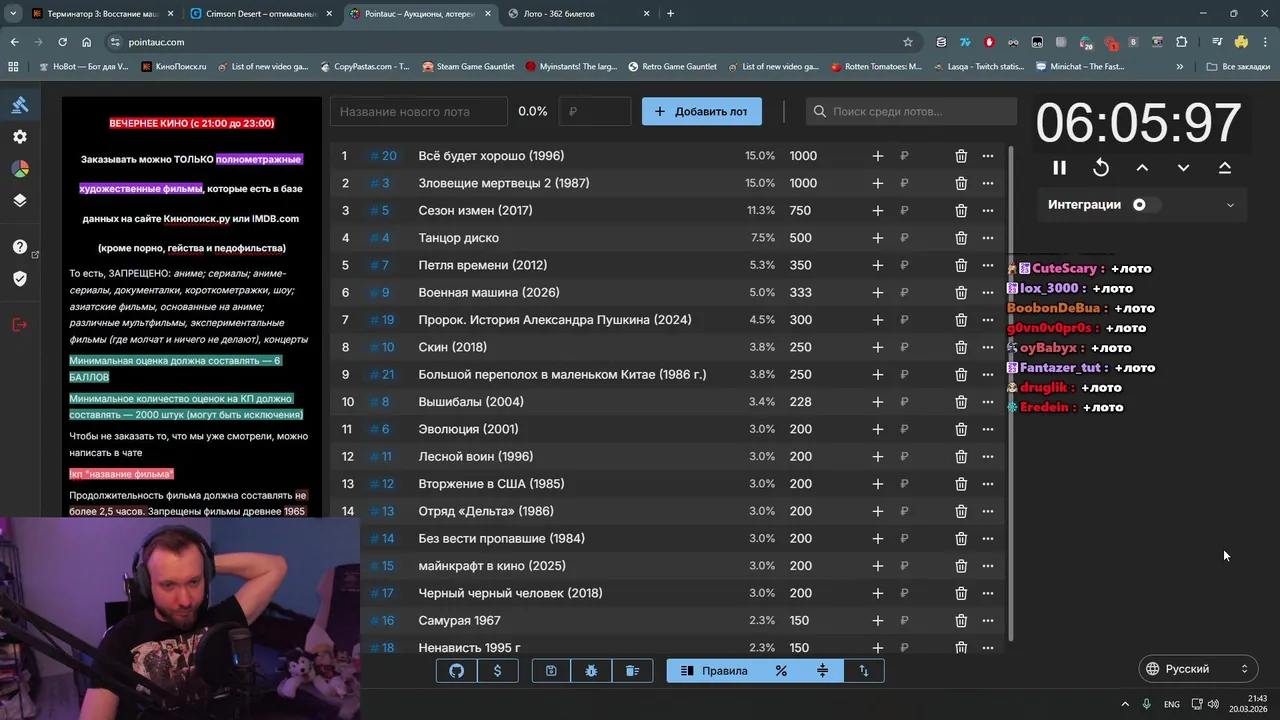Reload the page
The image size is (1280, 720).
click(x=63, y=42)
